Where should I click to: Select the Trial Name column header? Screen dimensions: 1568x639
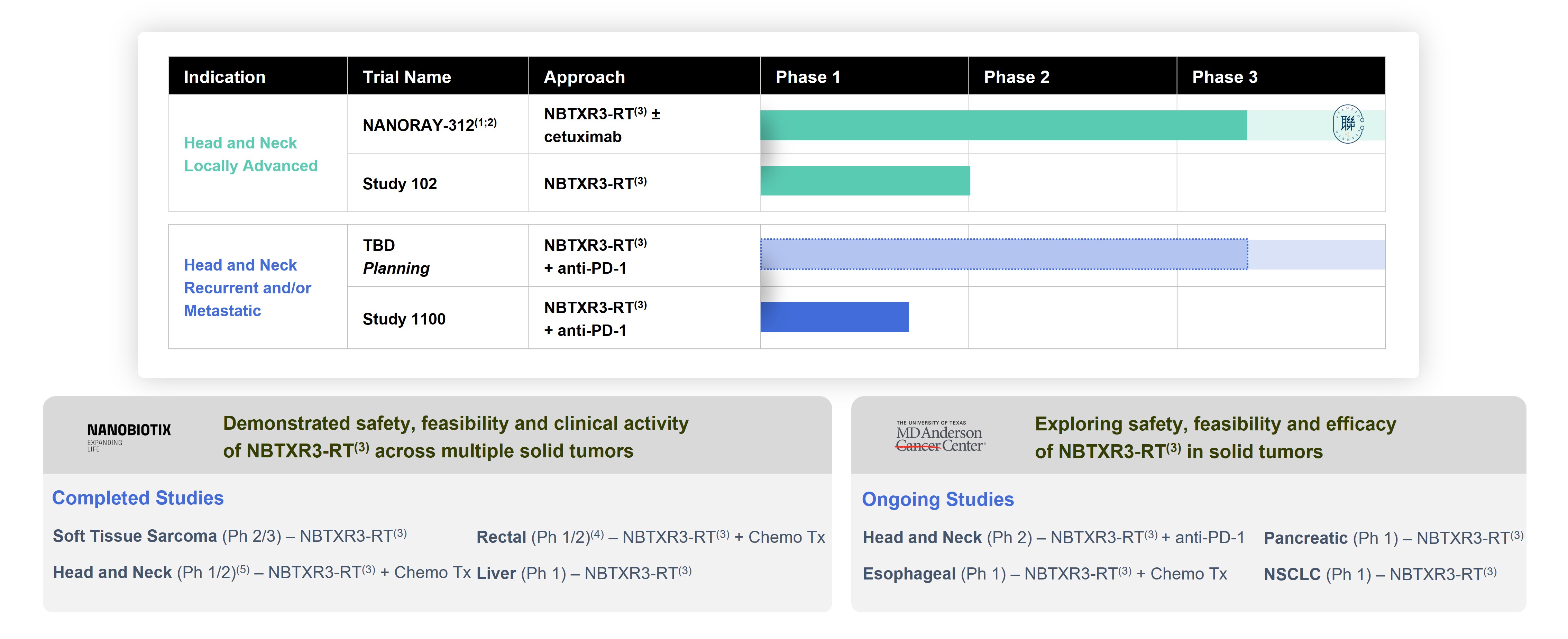click(x=406, y=77)
